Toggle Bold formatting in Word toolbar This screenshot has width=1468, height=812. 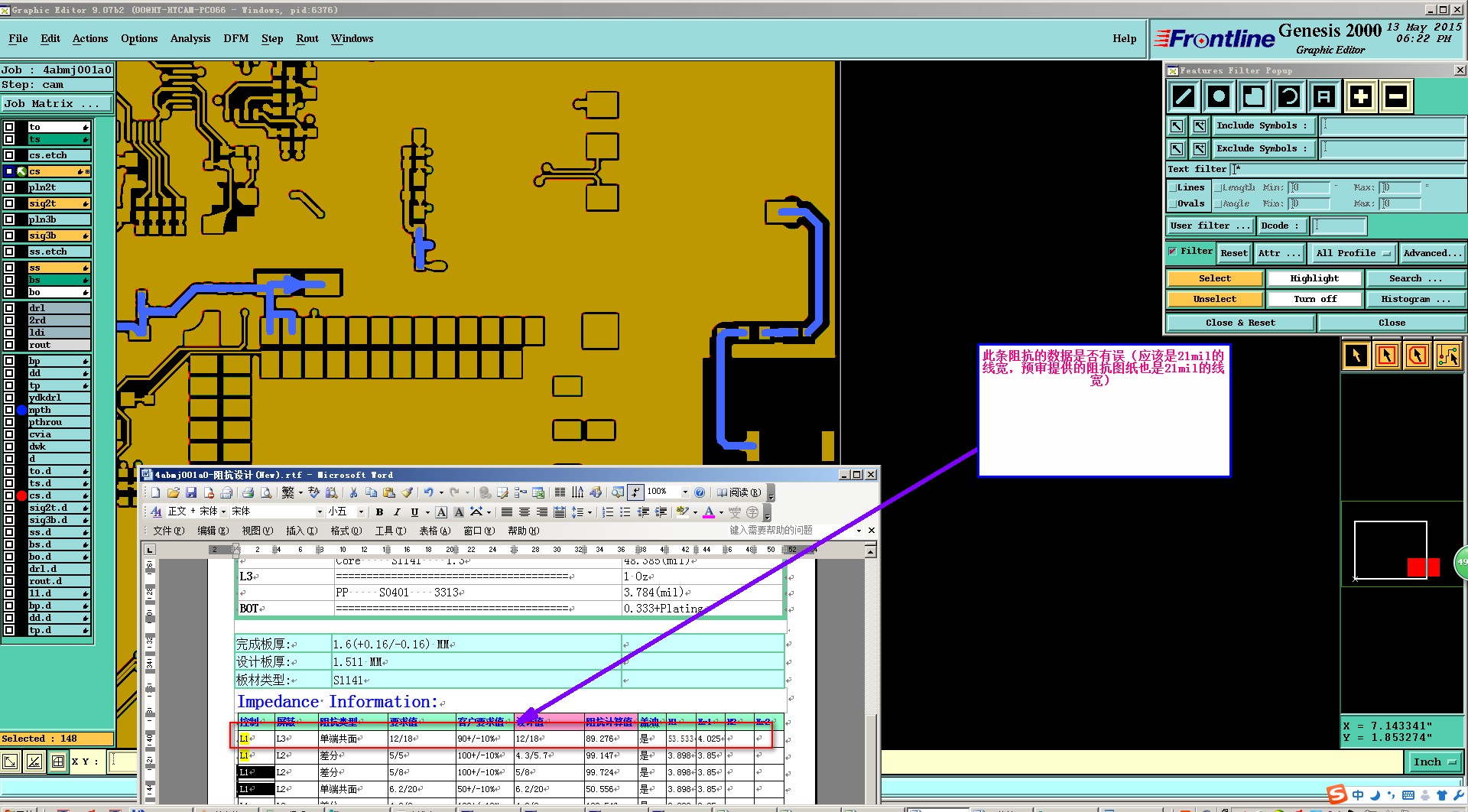(379, 512)
